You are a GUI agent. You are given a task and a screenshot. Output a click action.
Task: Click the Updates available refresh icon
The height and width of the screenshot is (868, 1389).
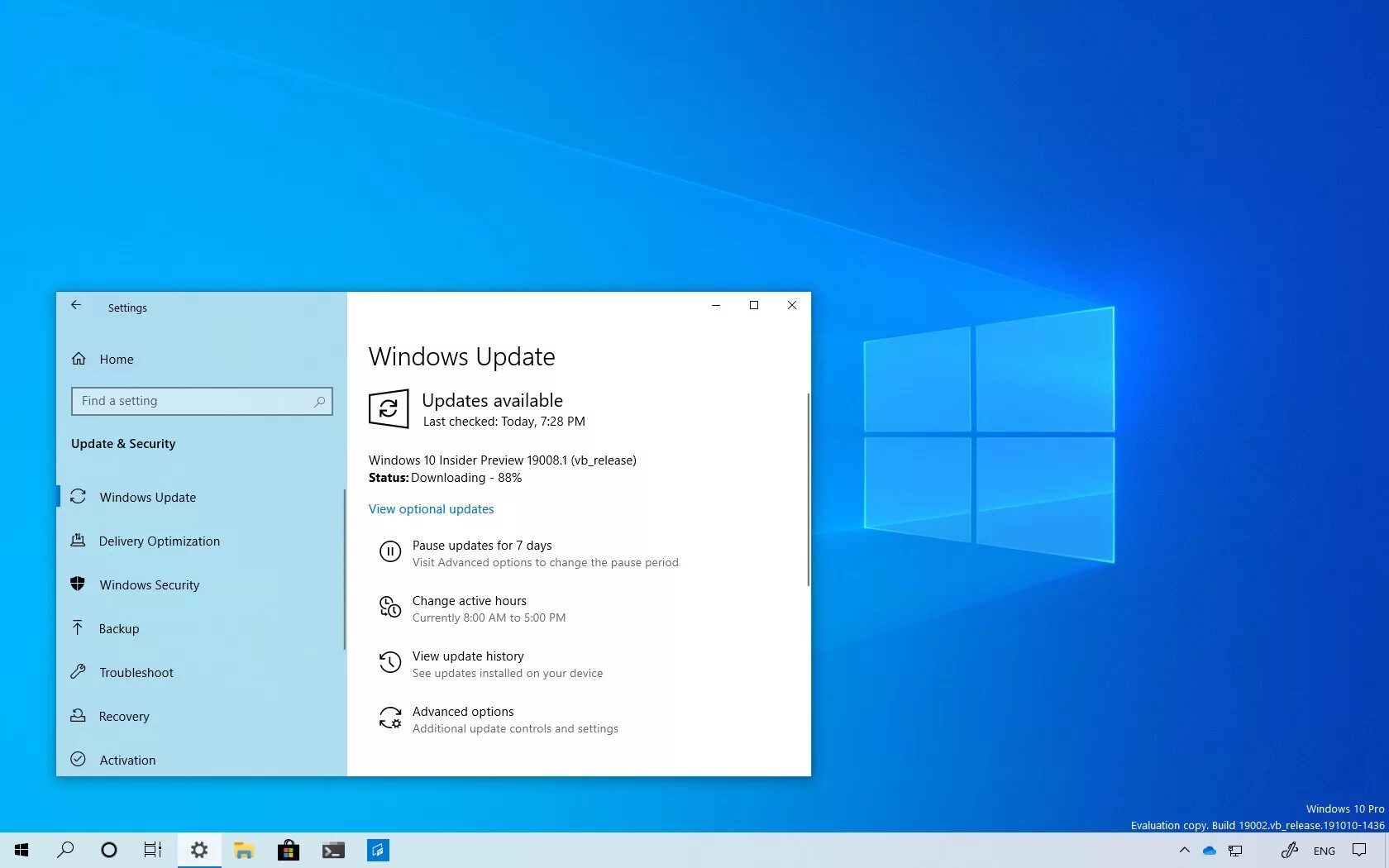[x=389, y=408]
